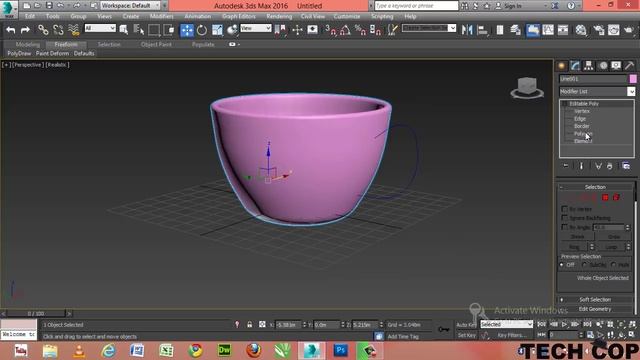Click the Align tool icon
The height and width of the screenshot is (360, 640).
482,30
